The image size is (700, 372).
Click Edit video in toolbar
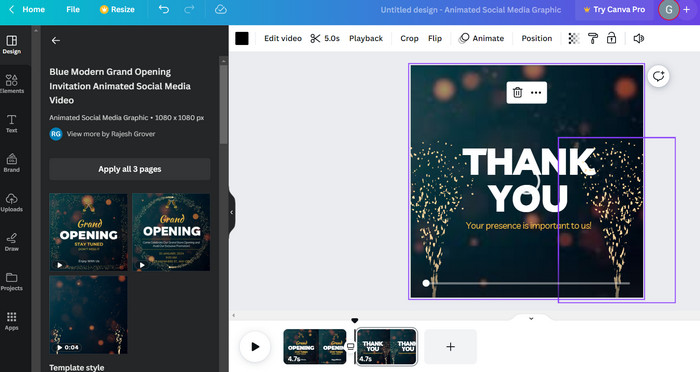(283, 38)
